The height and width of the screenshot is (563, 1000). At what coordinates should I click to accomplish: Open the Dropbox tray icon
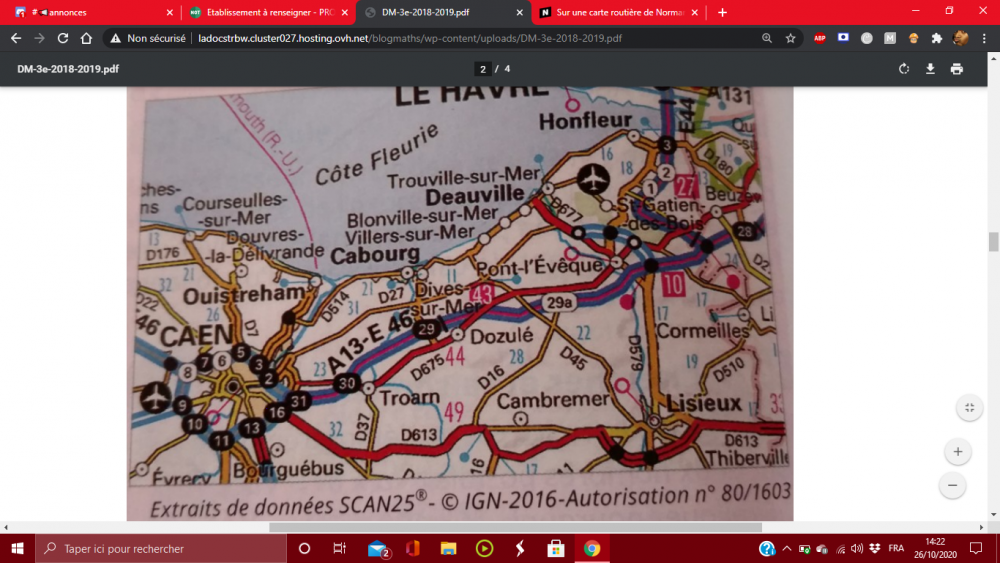(874, 548)
